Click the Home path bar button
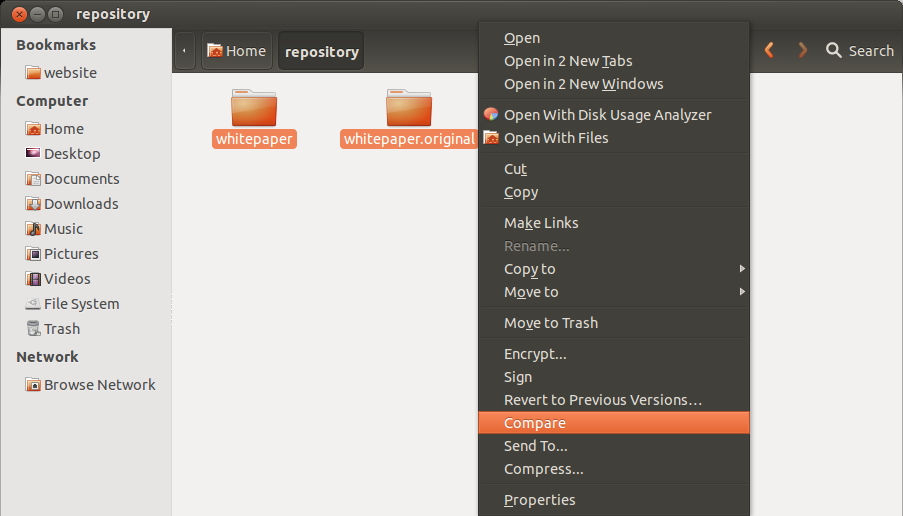903x516 pixels. [x=237, y=51]
